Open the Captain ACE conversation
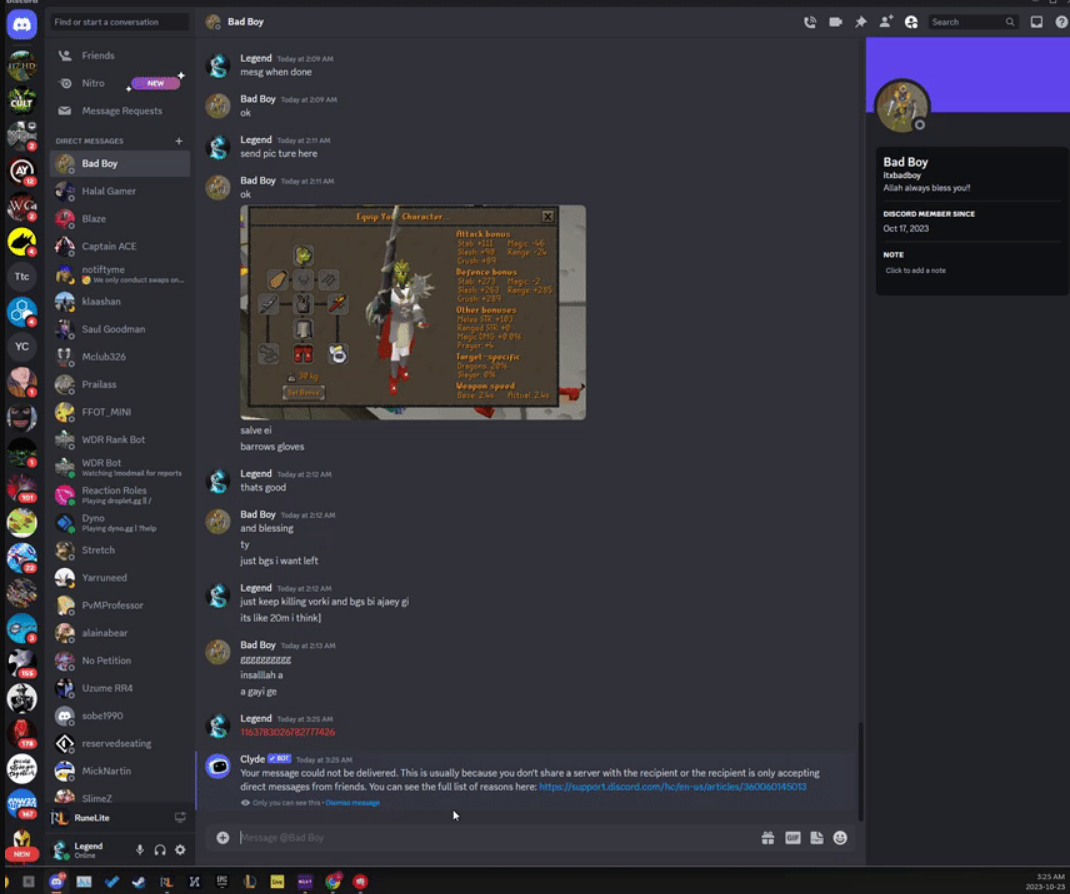This screenshot has width=1070, height=894. tap(120, 246)
